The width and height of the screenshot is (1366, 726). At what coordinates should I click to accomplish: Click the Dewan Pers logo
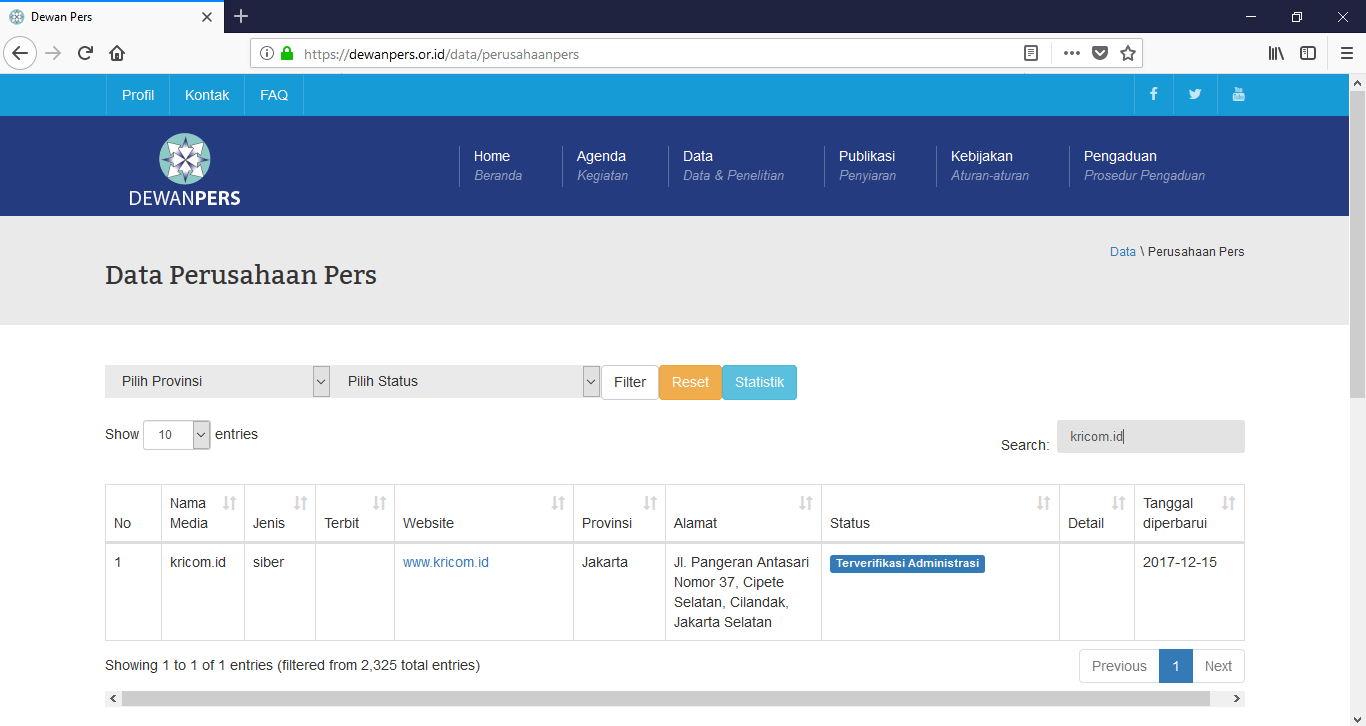click(185, 169)
